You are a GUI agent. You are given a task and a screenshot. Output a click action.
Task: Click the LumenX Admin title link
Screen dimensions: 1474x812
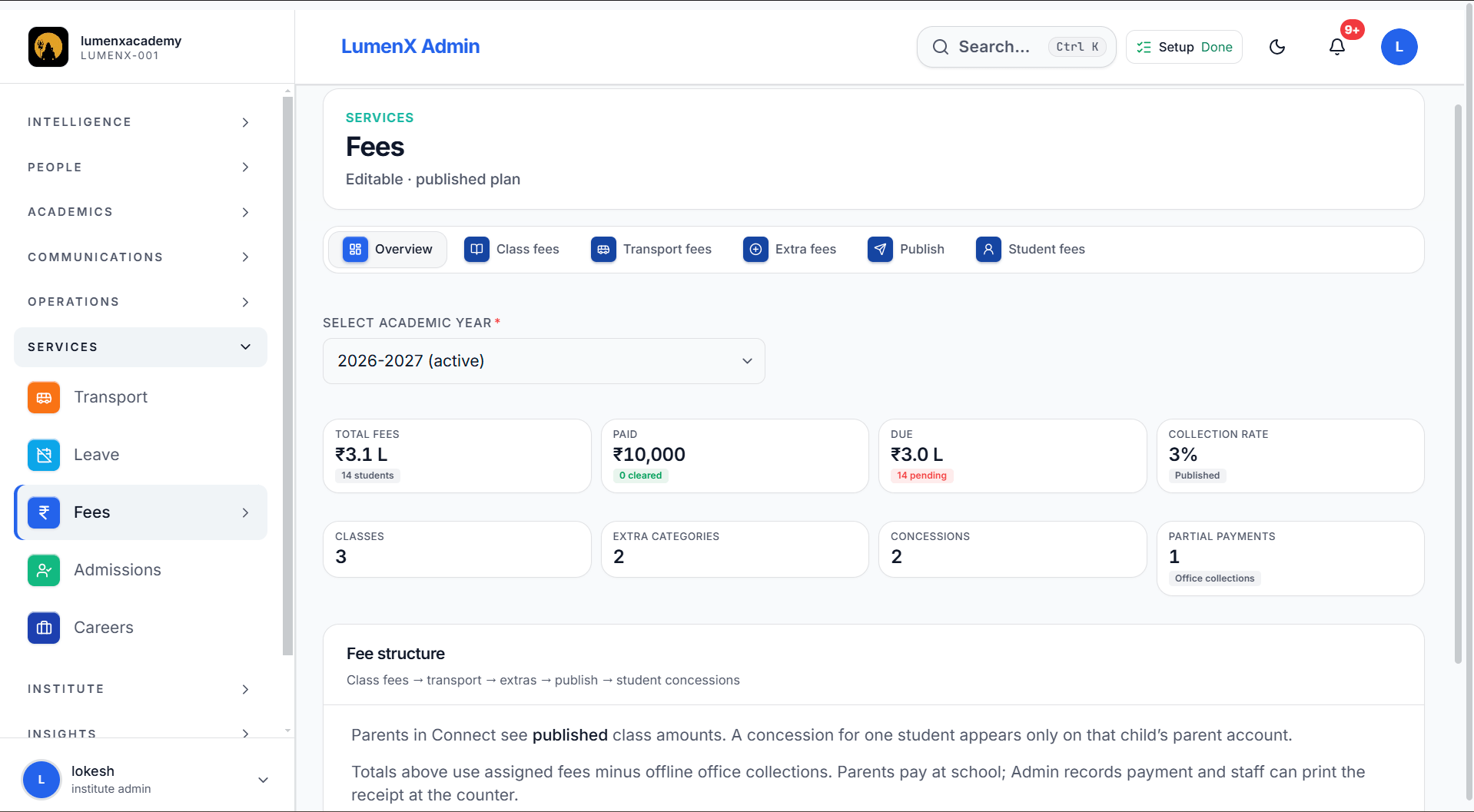pos(410,46)
